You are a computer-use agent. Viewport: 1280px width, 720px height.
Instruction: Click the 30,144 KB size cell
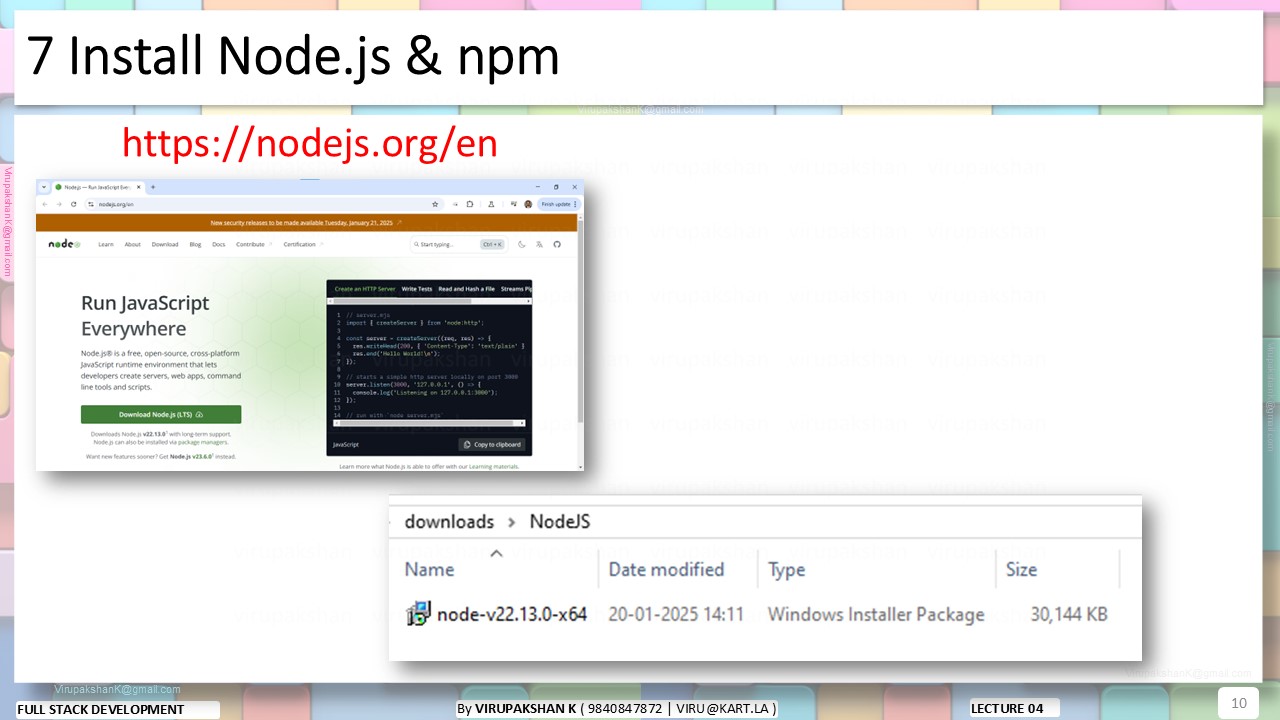tap(1069, 614)
